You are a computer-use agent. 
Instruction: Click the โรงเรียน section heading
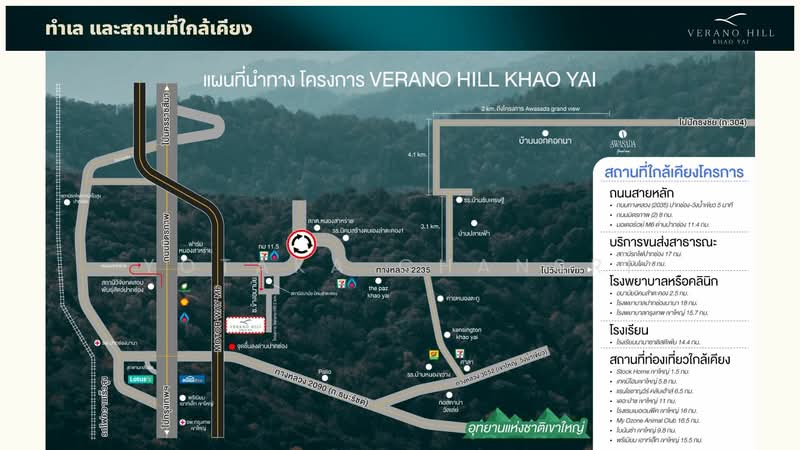pos(629,330)
